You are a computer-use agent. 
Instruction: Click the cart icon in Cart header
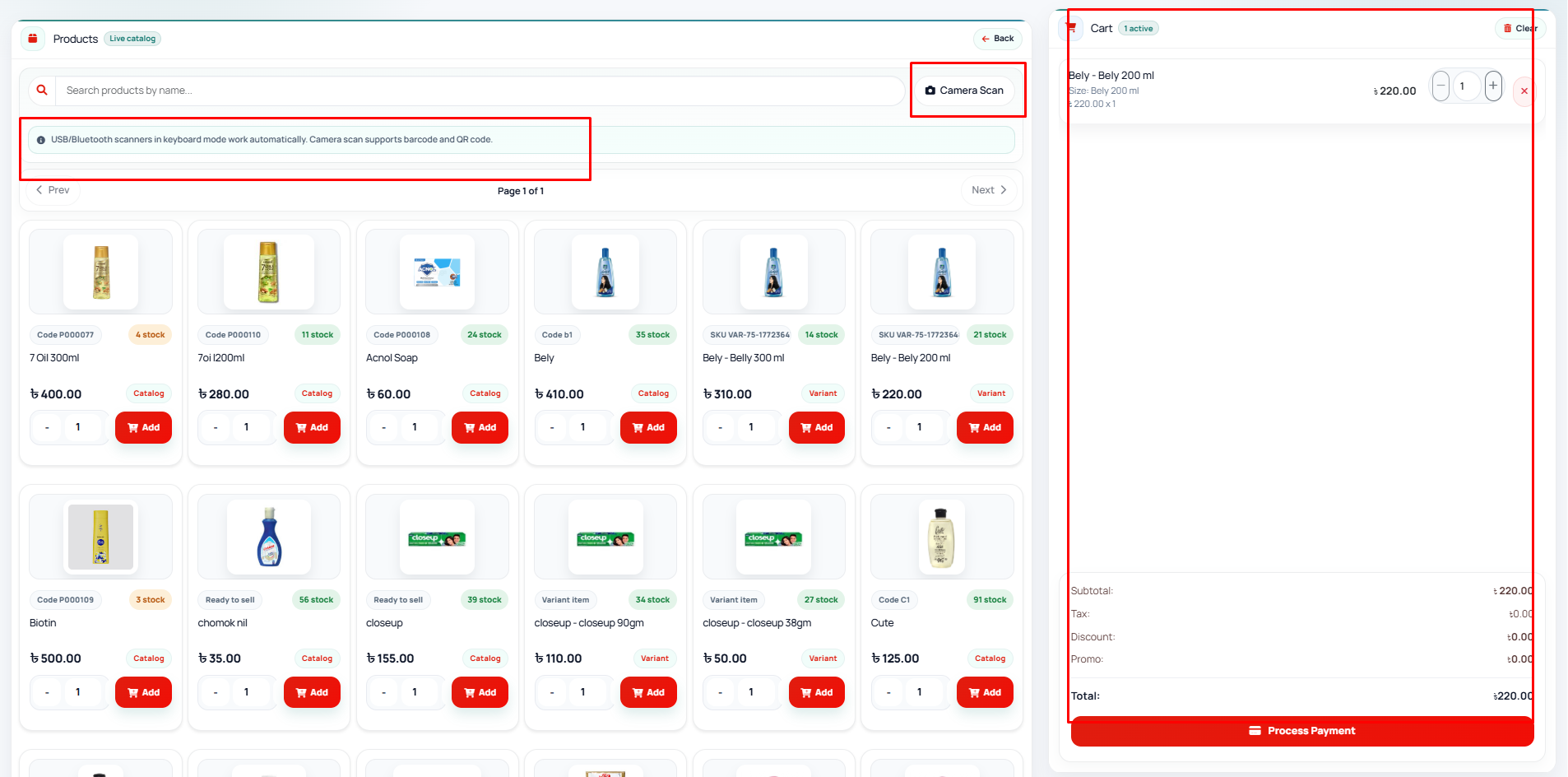coord(1070,28)
